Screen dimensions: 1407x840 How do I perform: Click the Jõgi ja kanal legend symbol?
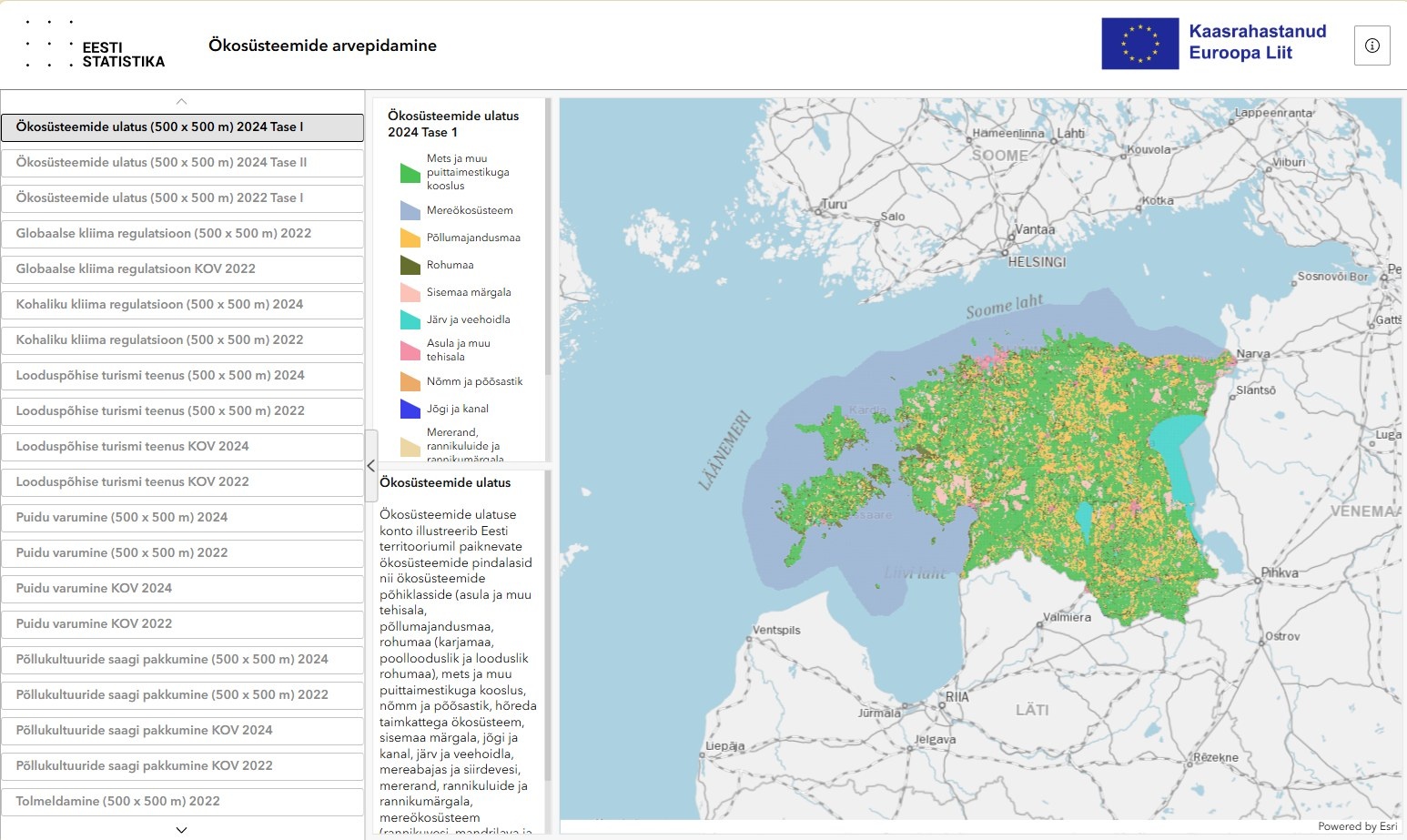coord(410,409)
